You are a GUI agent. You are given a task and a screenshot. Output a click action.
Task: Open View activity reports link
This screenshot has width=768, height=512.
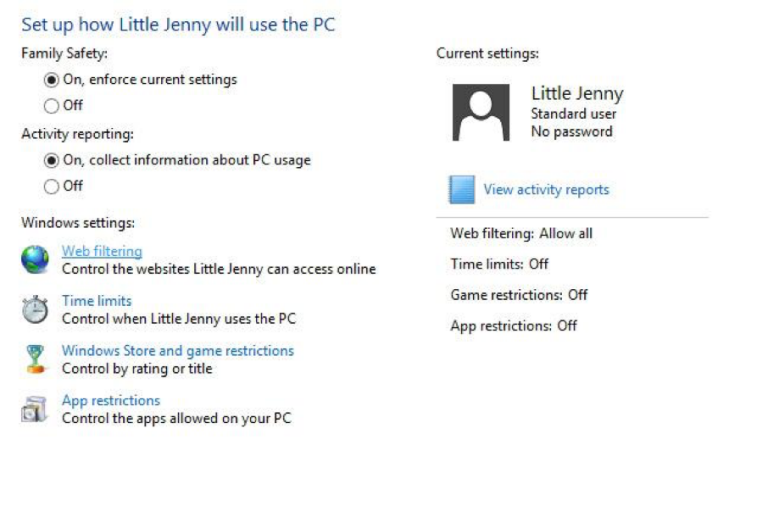click(x=546, y=189)
